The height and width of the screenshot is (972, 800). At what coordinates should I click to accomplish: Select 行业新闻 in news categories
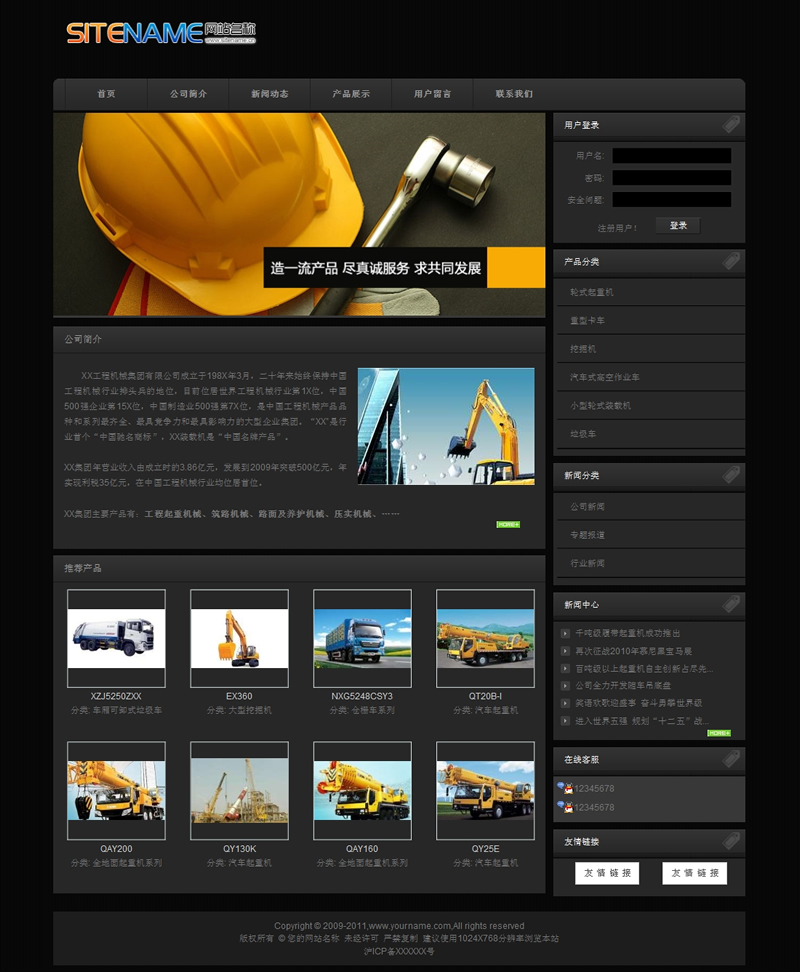587,563
